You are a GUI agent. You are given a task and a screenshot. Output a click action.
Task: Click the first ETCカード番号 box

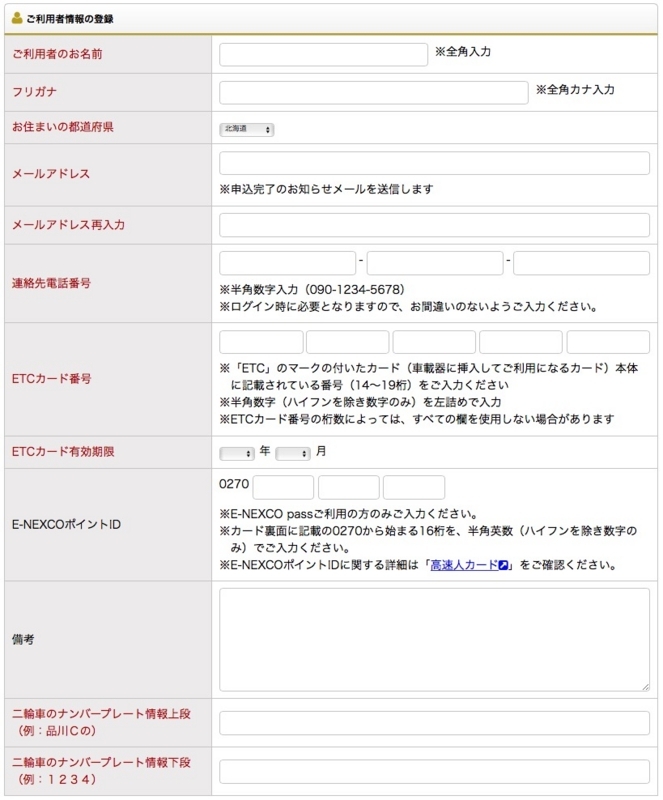tap(261, 342)
